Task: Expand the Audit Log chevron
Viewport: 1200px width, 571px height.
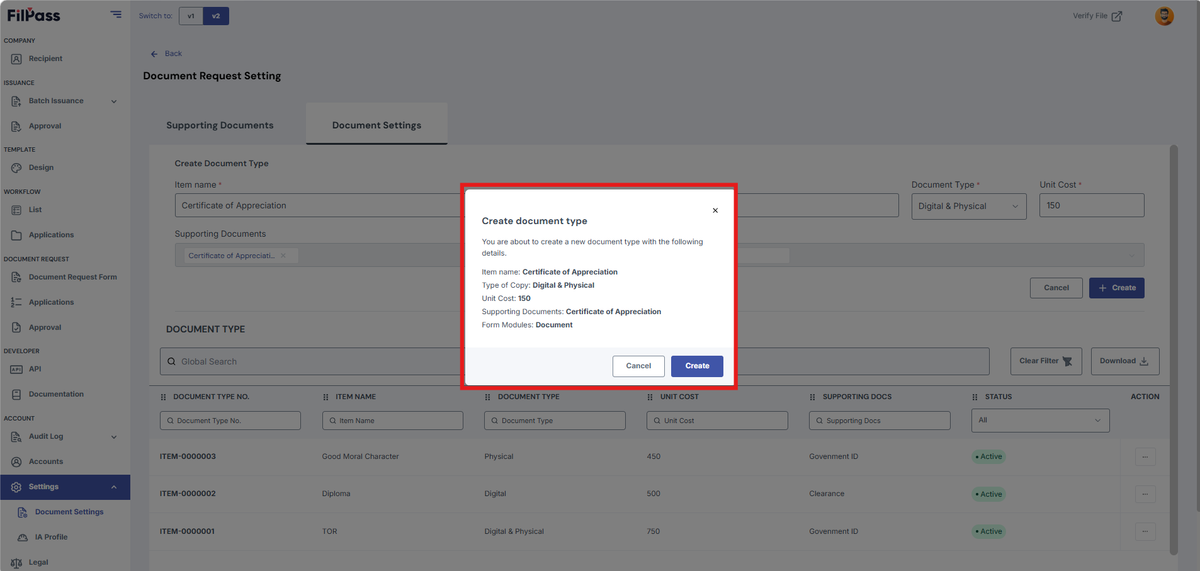Action: (114, 437)
